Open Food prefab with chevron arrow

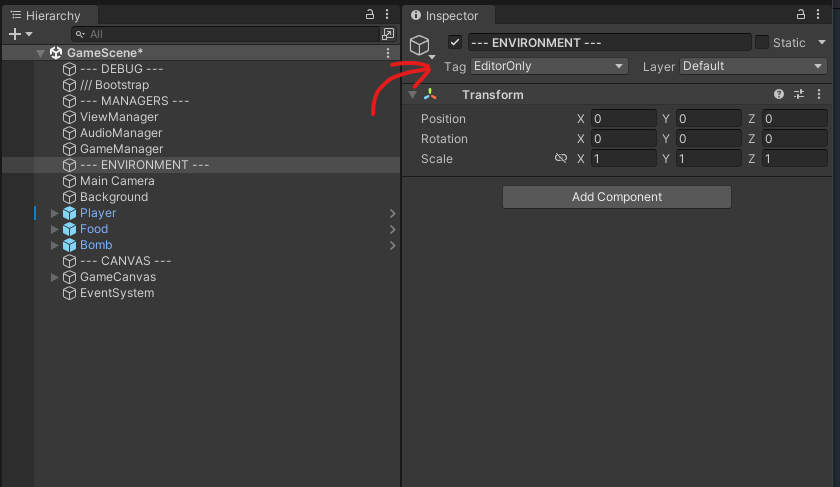(392, 229)
